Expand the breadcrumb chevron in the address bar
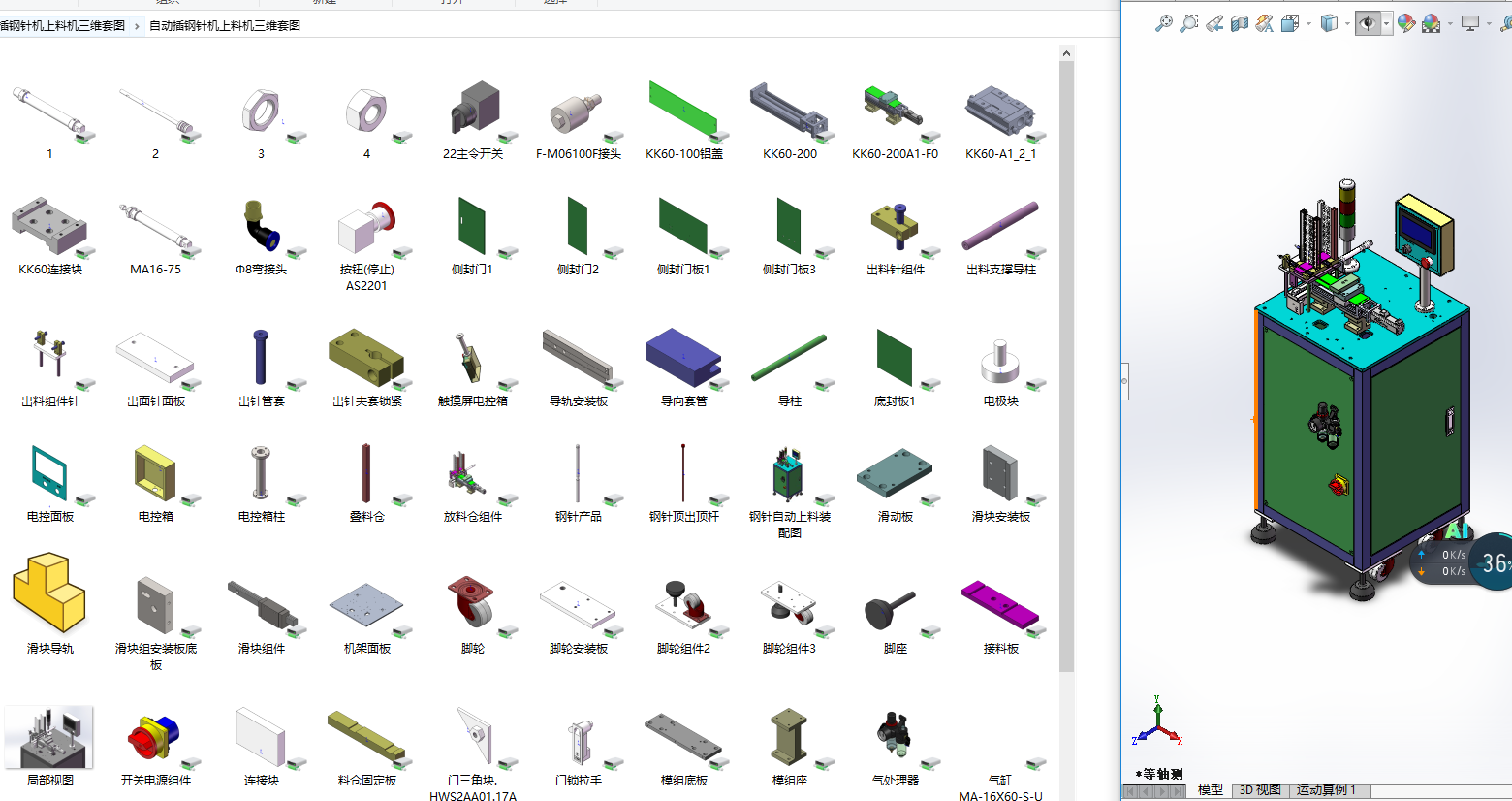Screen dimensions: 1512x801 tap(137, 26)
